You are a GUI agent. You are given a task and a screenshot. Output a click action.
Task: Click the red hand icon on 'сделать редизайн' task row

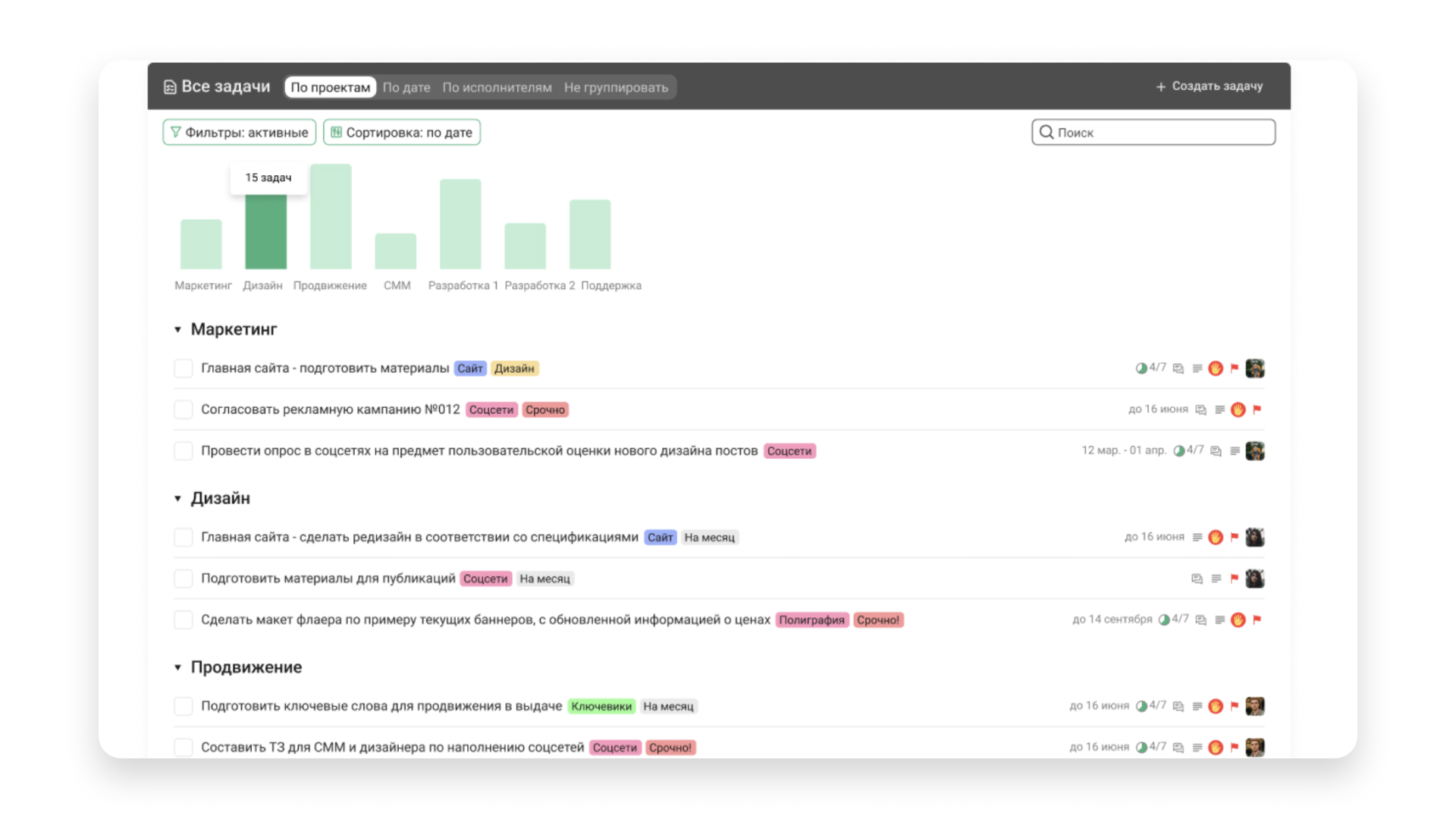[x=1216, y=538]
